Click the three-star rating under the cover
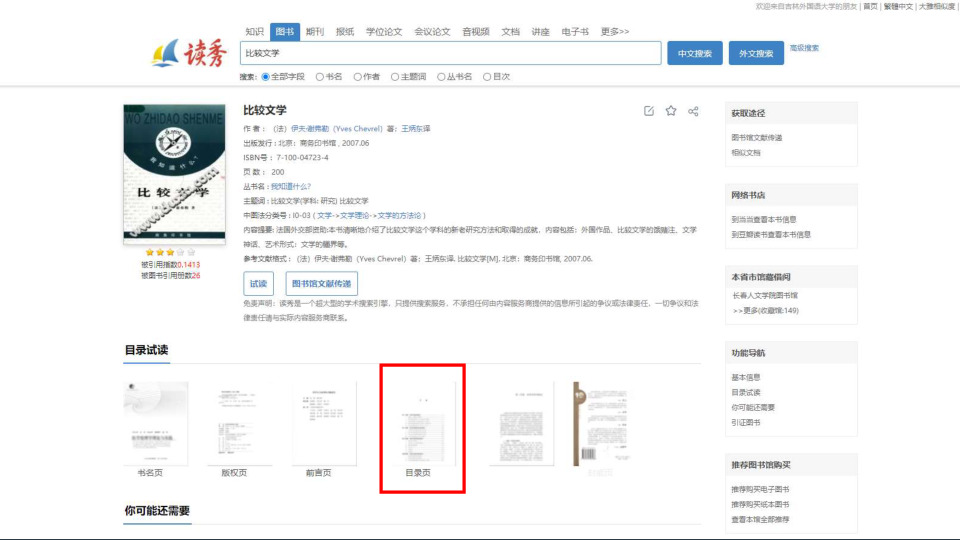The height and width of the screenshot is (540, 960). pyautogui.click(x=170, y=252)
